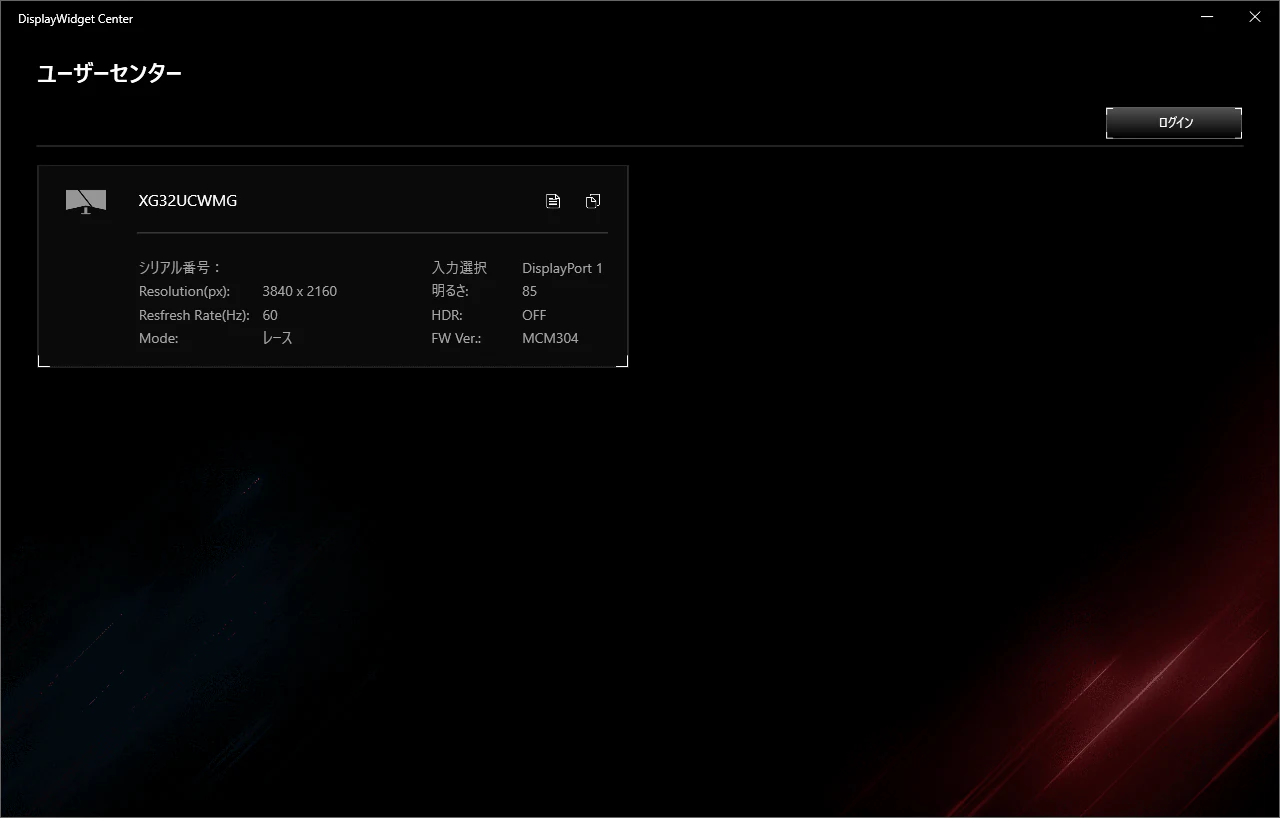Click the HDR status OFF value

pyautogui.click(x=534, y=315)
